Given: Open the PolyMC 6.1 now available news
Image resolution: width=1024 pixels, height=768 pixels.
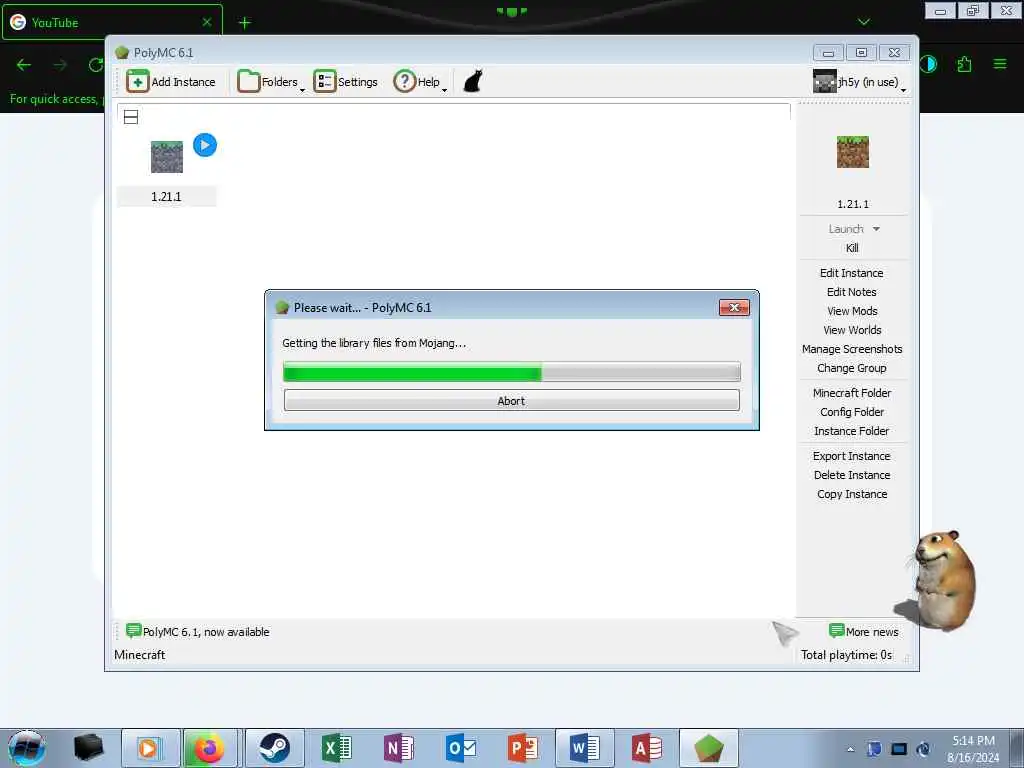Looking at the screenshot, I should [198, 632].
